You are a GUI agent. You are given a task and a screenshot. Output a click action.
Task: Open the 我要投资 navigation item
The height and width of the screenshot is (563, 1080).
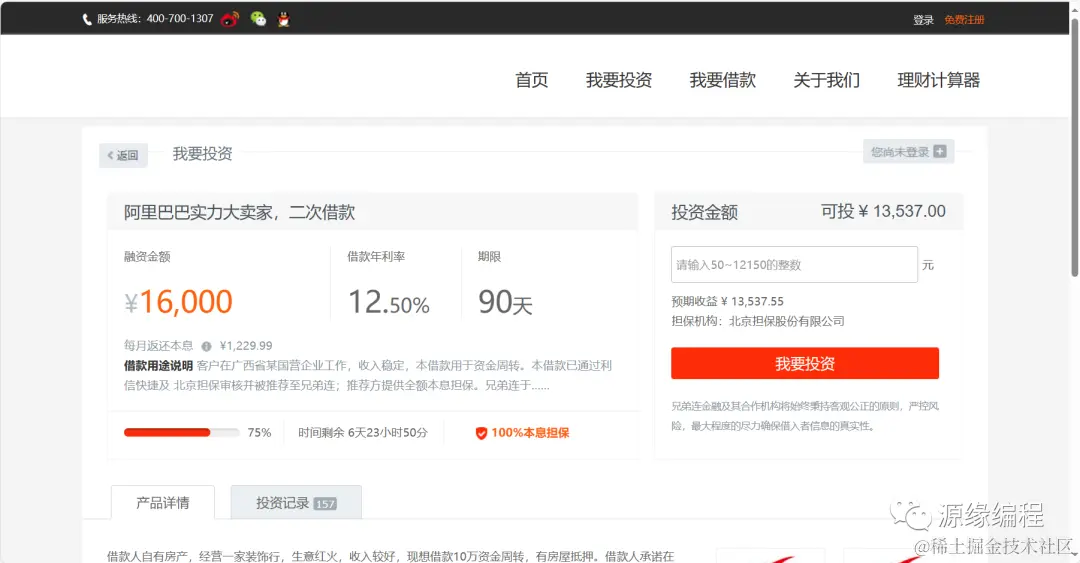pos(619,80)
